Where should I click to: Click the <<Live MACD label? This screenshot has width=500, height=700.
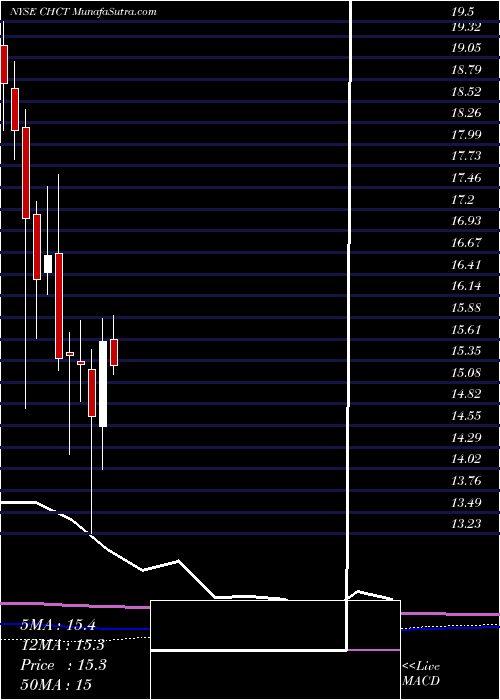pyautogui.click(x=421, y=674)
